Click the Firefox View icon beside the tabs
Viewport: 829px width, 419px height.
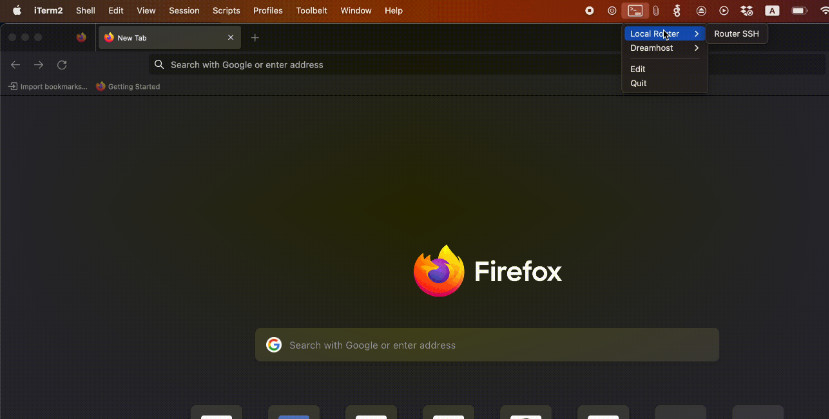81,38
